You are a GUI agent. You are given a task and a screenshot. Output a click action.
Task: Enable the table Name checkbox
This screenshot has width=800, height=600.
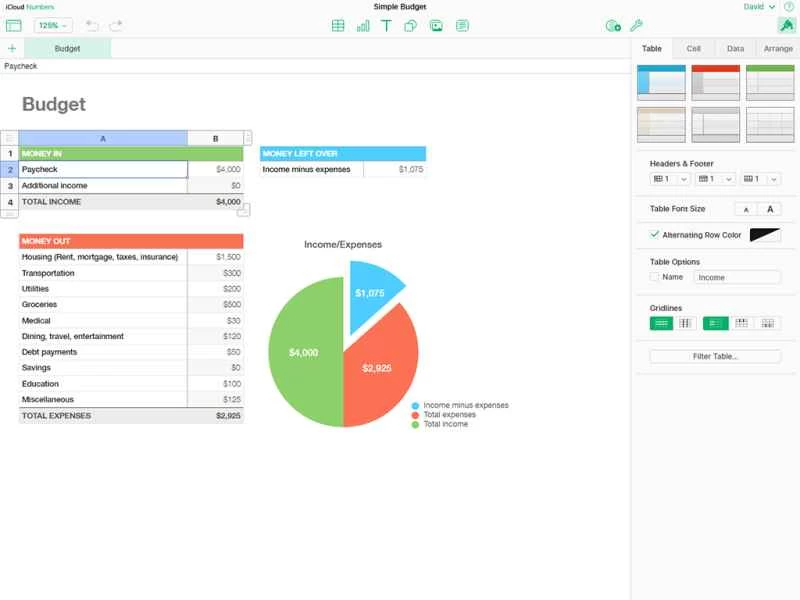tap(654, 277)
